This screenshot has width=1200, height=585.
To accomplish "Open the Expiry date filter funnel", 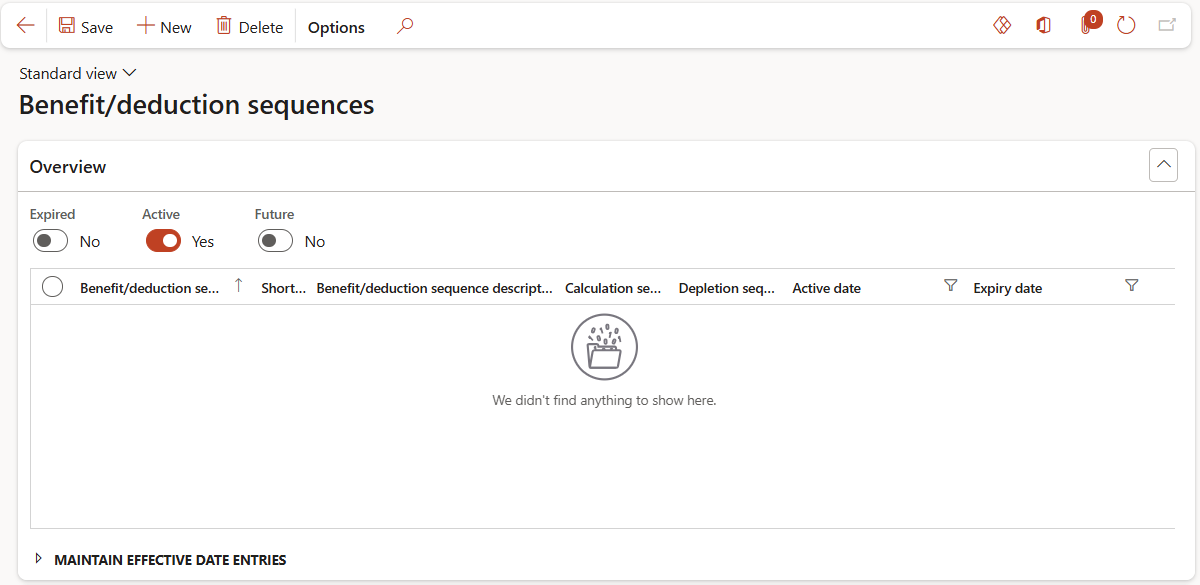I will (x=1132, y=286).
